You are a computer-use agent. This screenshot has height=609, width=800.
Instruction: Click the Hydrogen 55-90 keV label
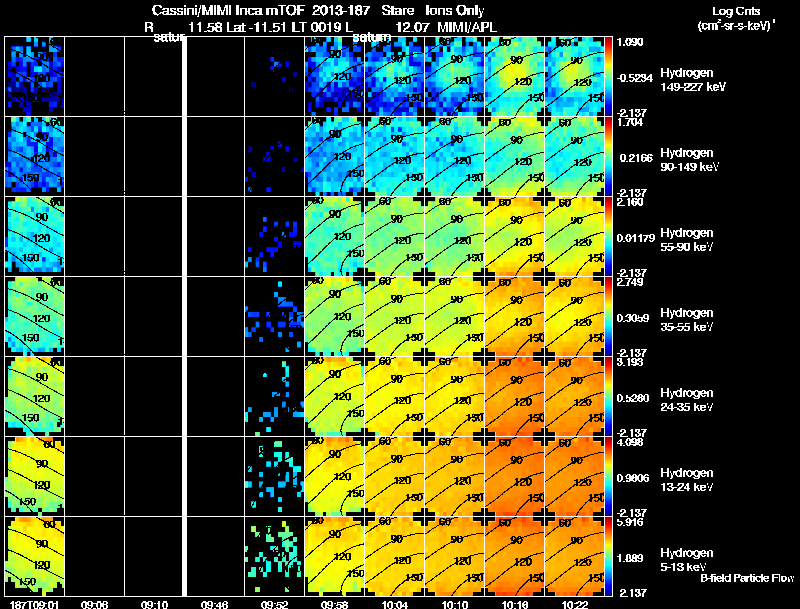tap(687, 240)
